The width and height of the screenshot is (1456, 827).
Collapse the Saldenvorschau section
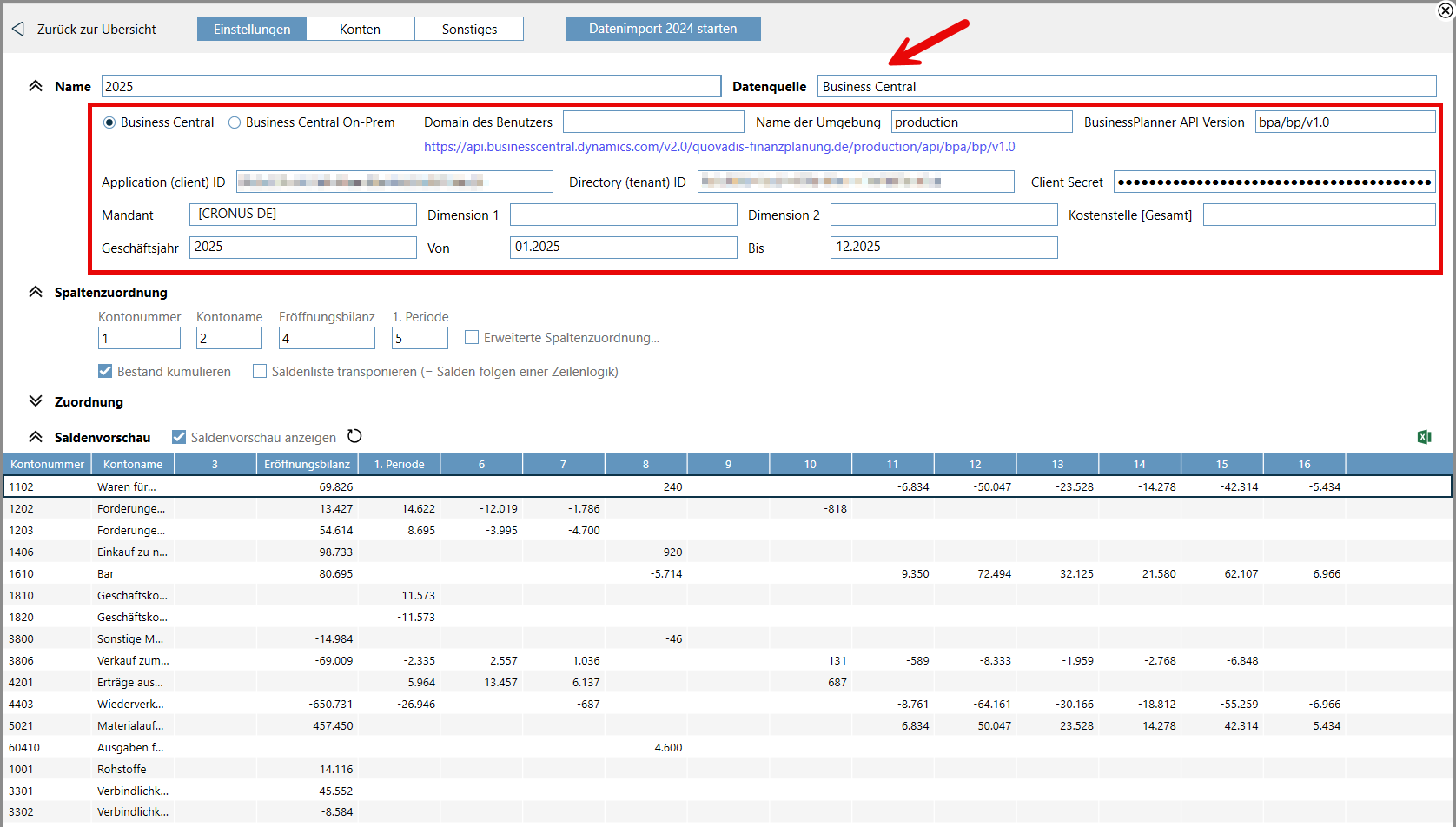click(36, 437)
